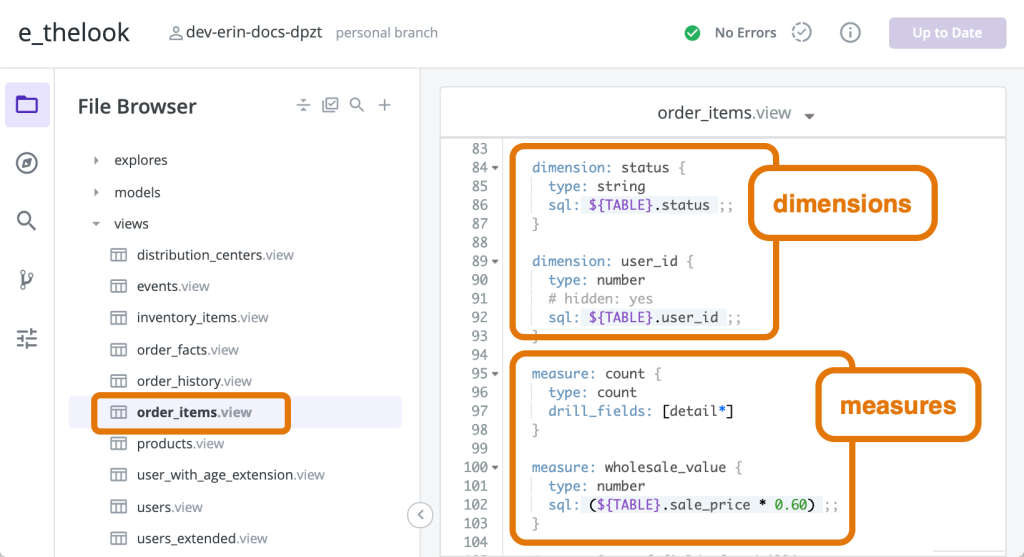Click the plus icon to add file
1024x557 pixels.
[x=384, y=106]
